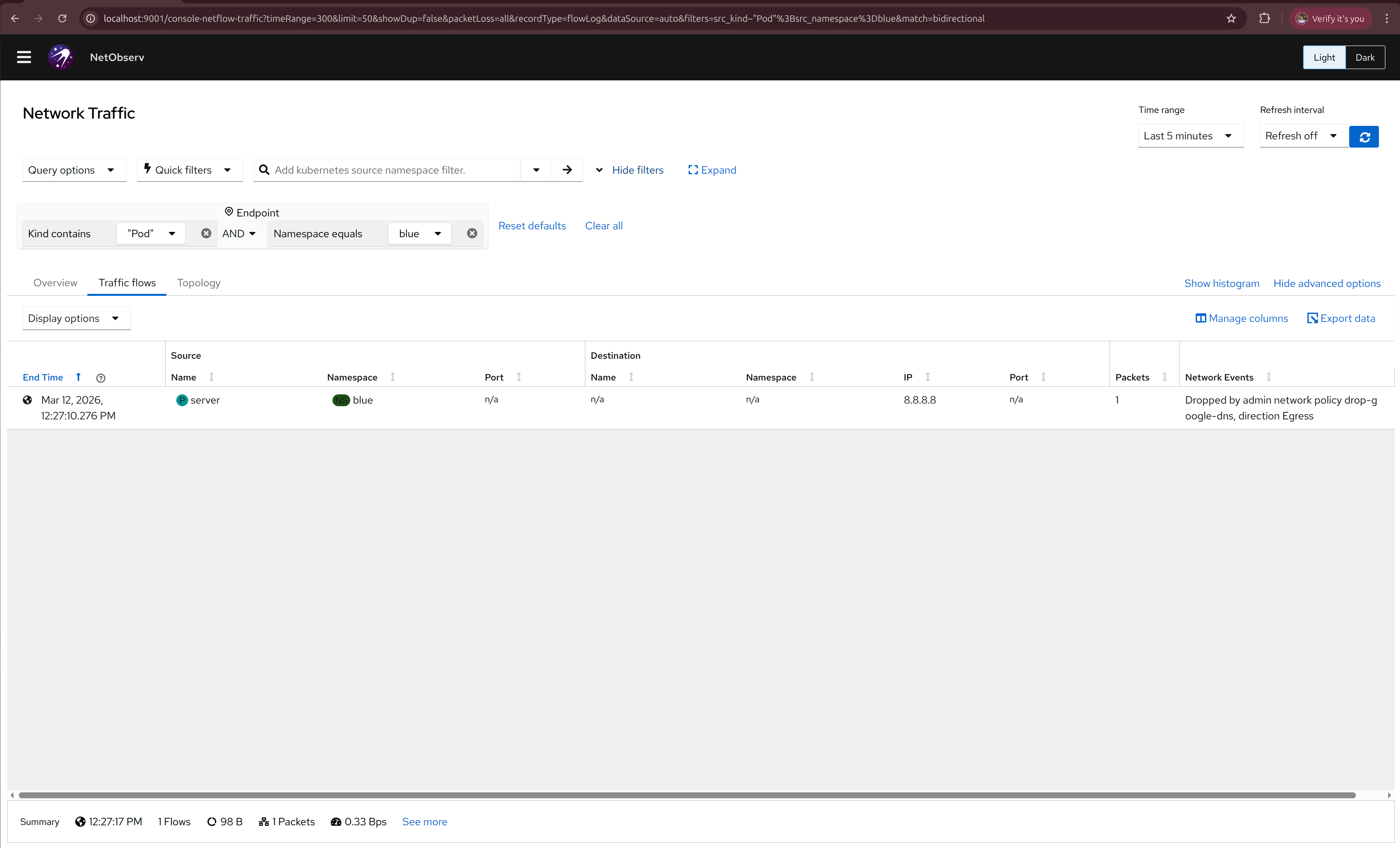Switch to the Topology tab
This screenshot has height=848, width=1400.
coord(198,283)
